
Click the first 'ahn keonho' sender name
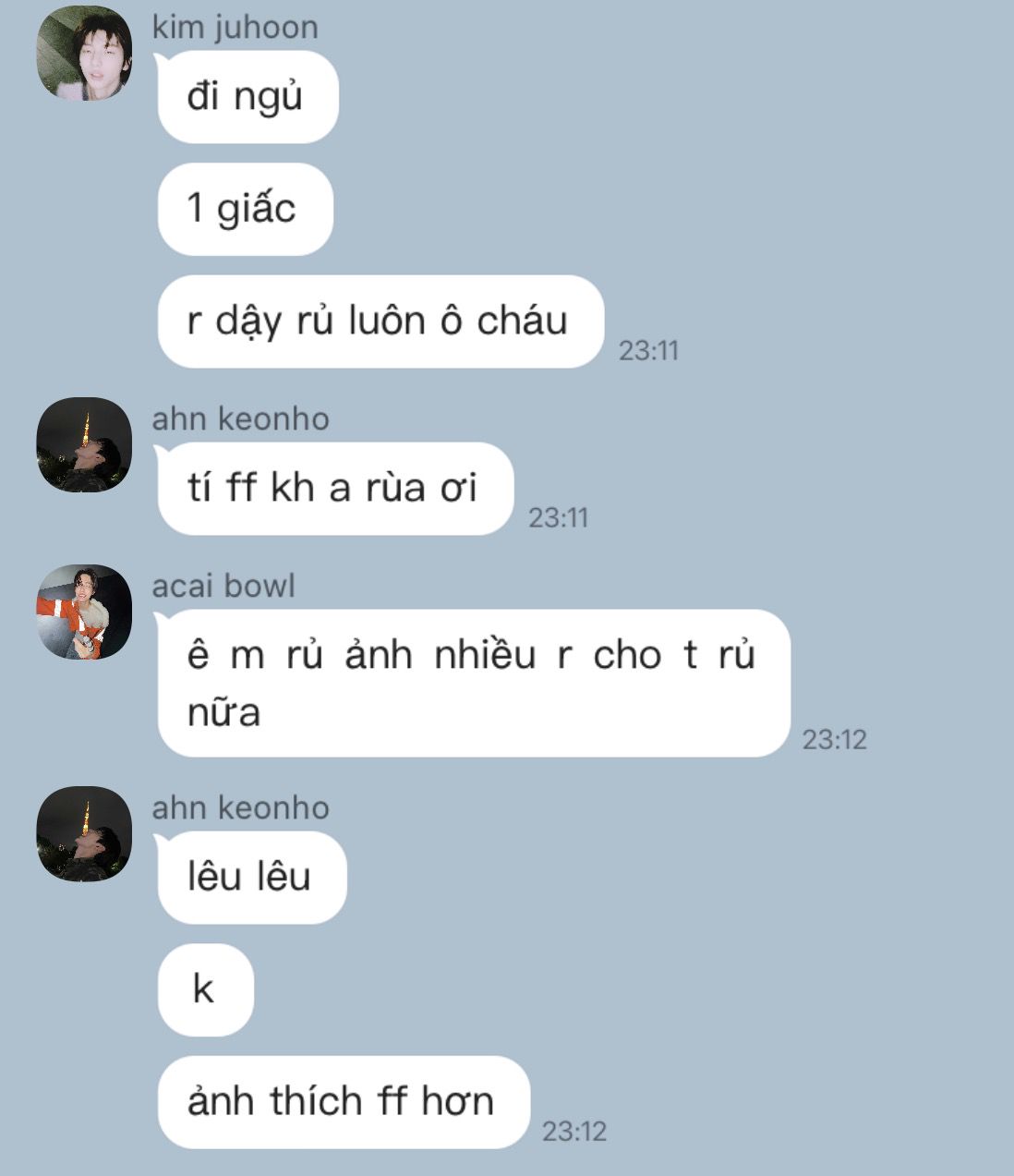tap(240, 419)
